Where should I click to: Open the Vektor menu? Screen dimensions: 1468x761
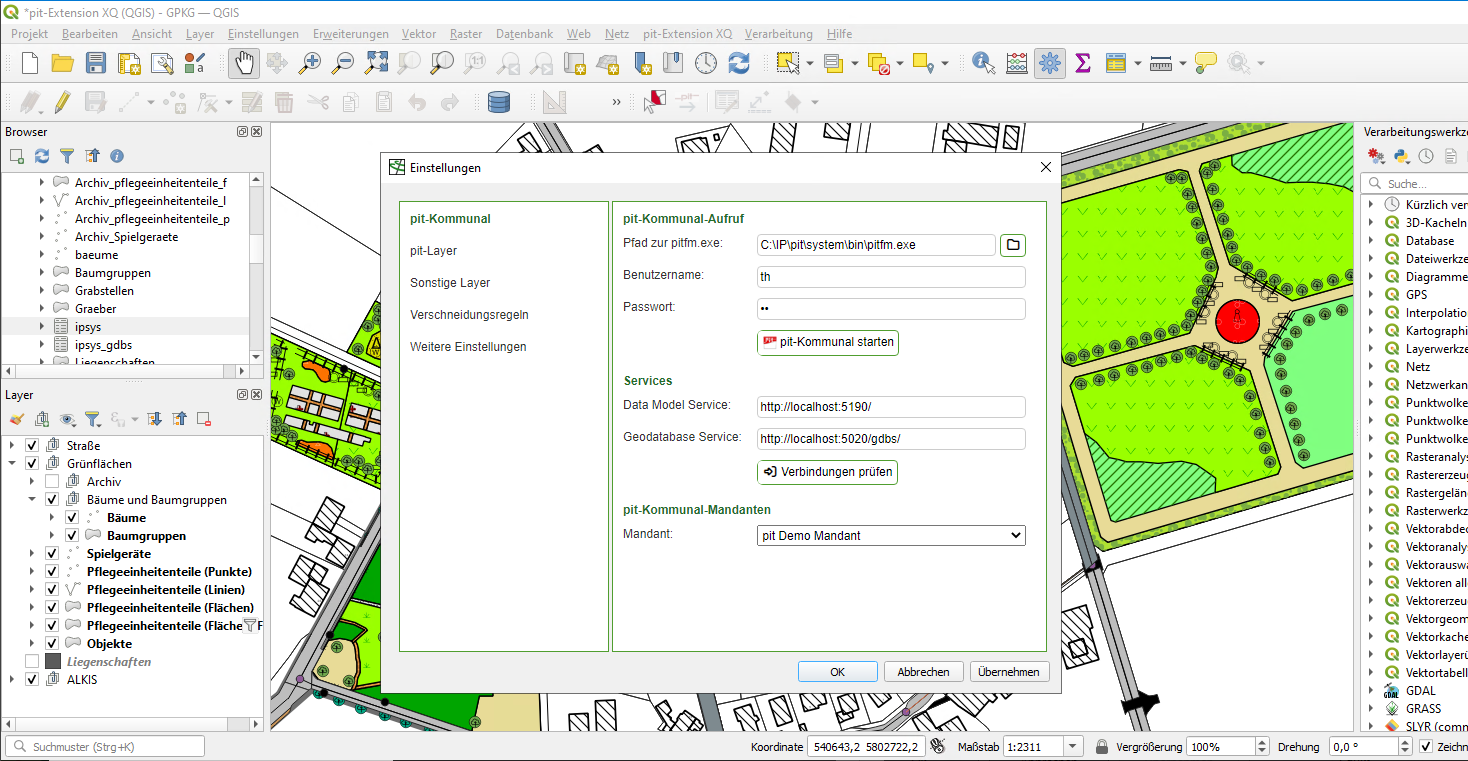pos(418,33)
